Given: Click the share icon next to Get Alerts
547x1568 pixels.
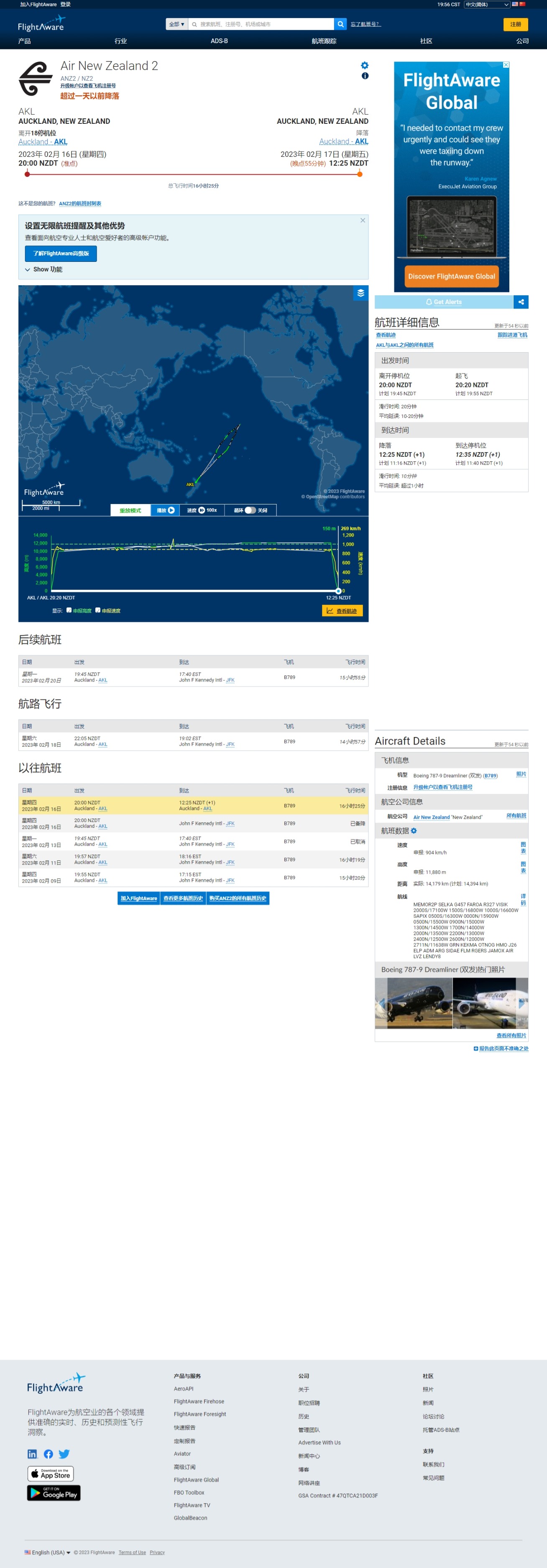Looking at the screenshot, I should [x=521, y=302].
